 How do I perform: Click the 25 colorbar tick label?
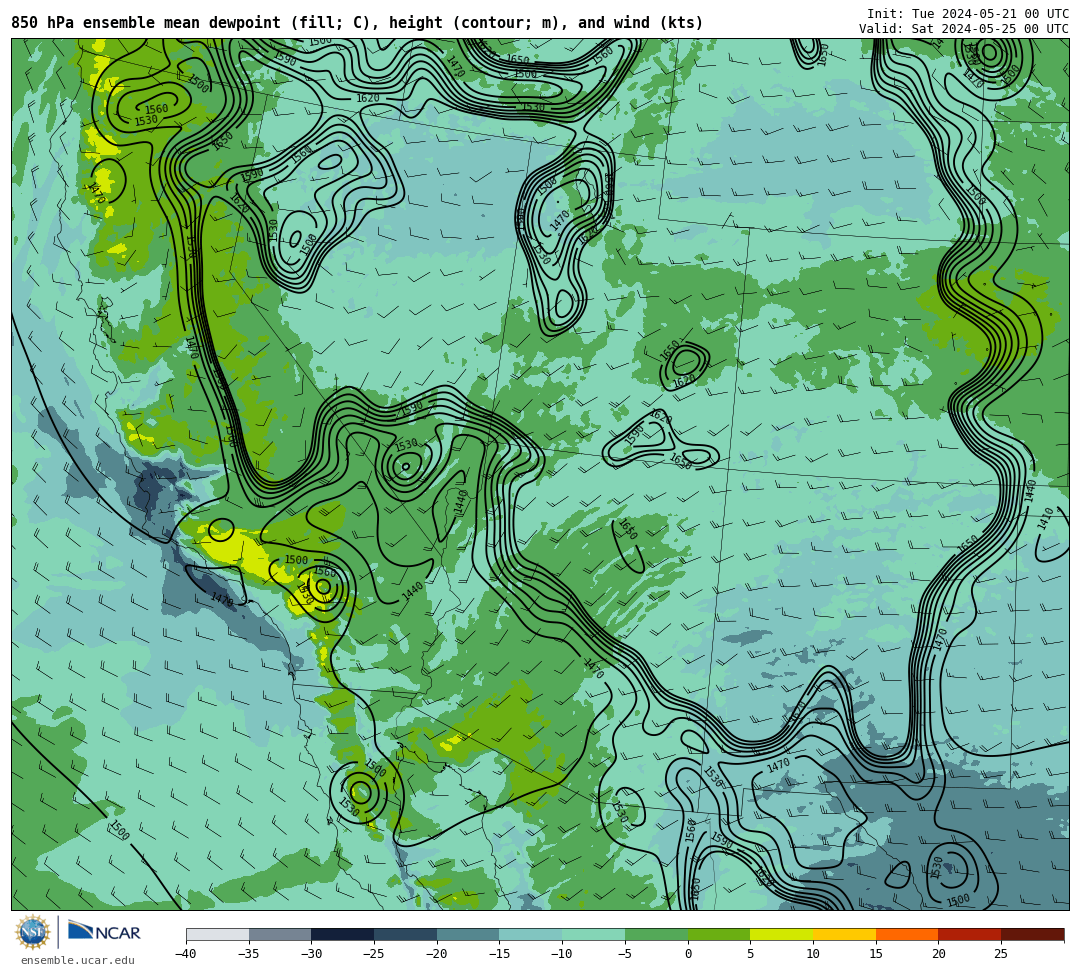(x=1001, y=954)
